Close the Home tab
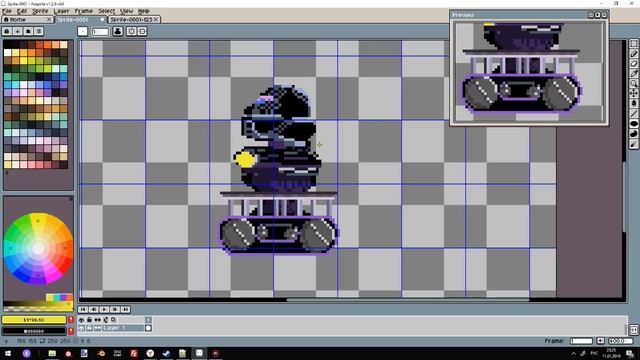 point(49,20)
